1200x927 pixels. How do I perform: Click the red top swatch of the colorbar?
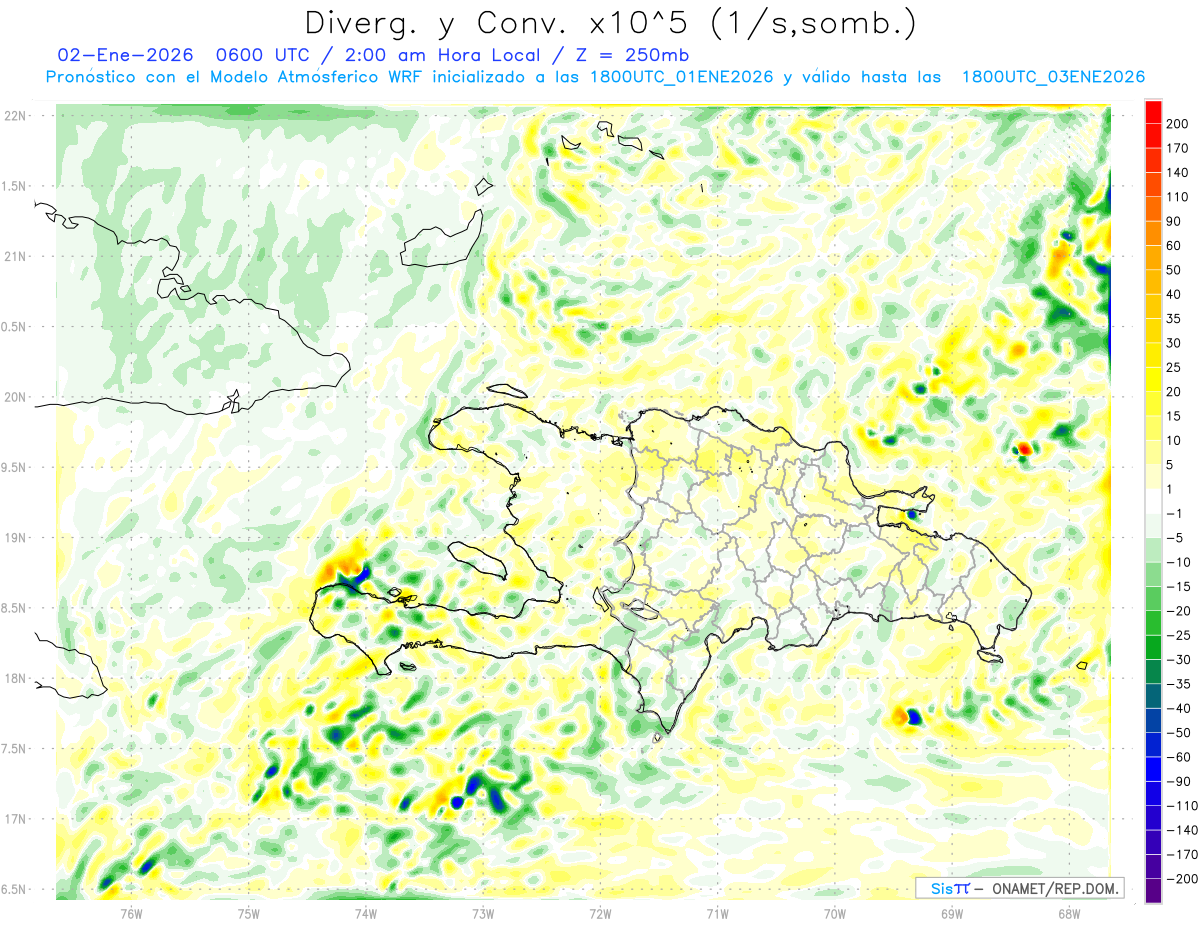point(1153,112)
